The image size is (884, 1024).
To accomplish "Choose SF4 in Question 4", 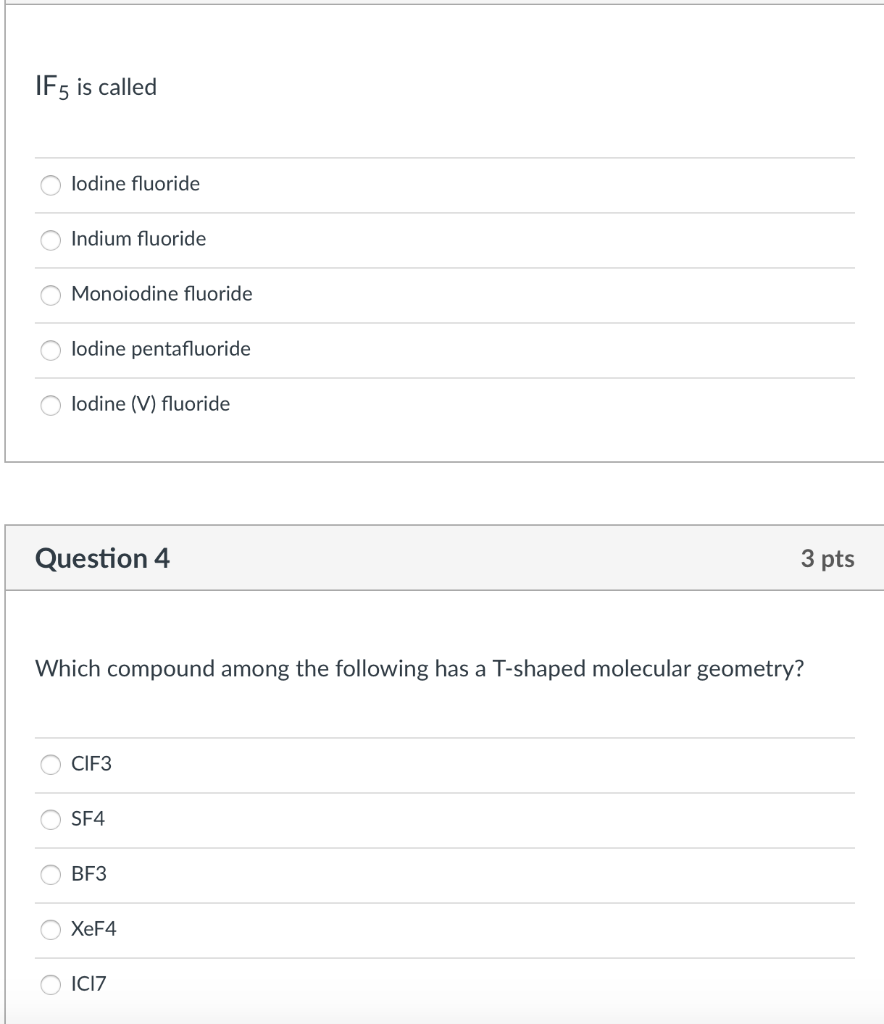I will [x=50, y=820].
